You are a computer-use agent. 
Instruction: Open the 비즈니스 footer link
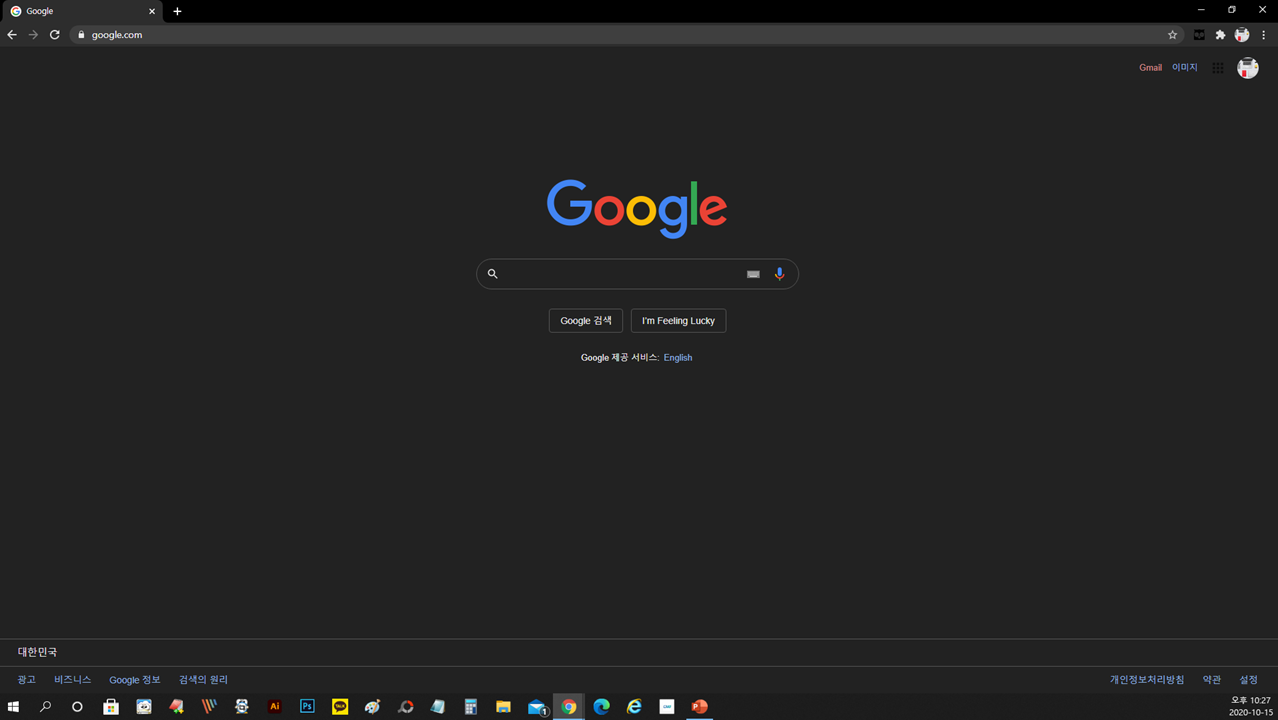tap(73, 680)
